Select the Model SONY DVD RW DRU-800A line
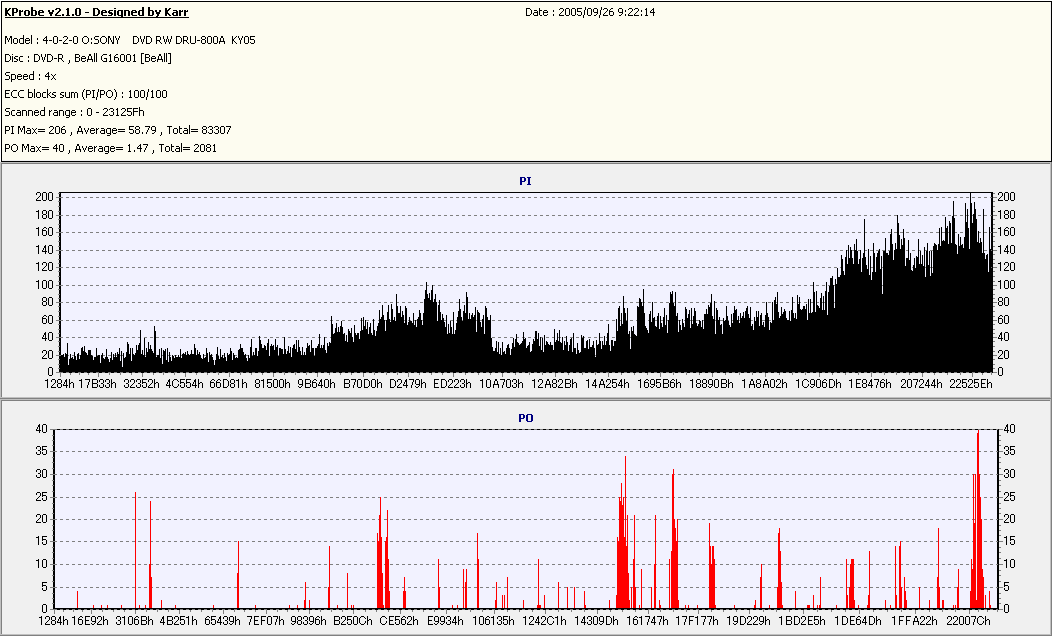Viewport: 1052px width, 636px height. click(130, 40)
